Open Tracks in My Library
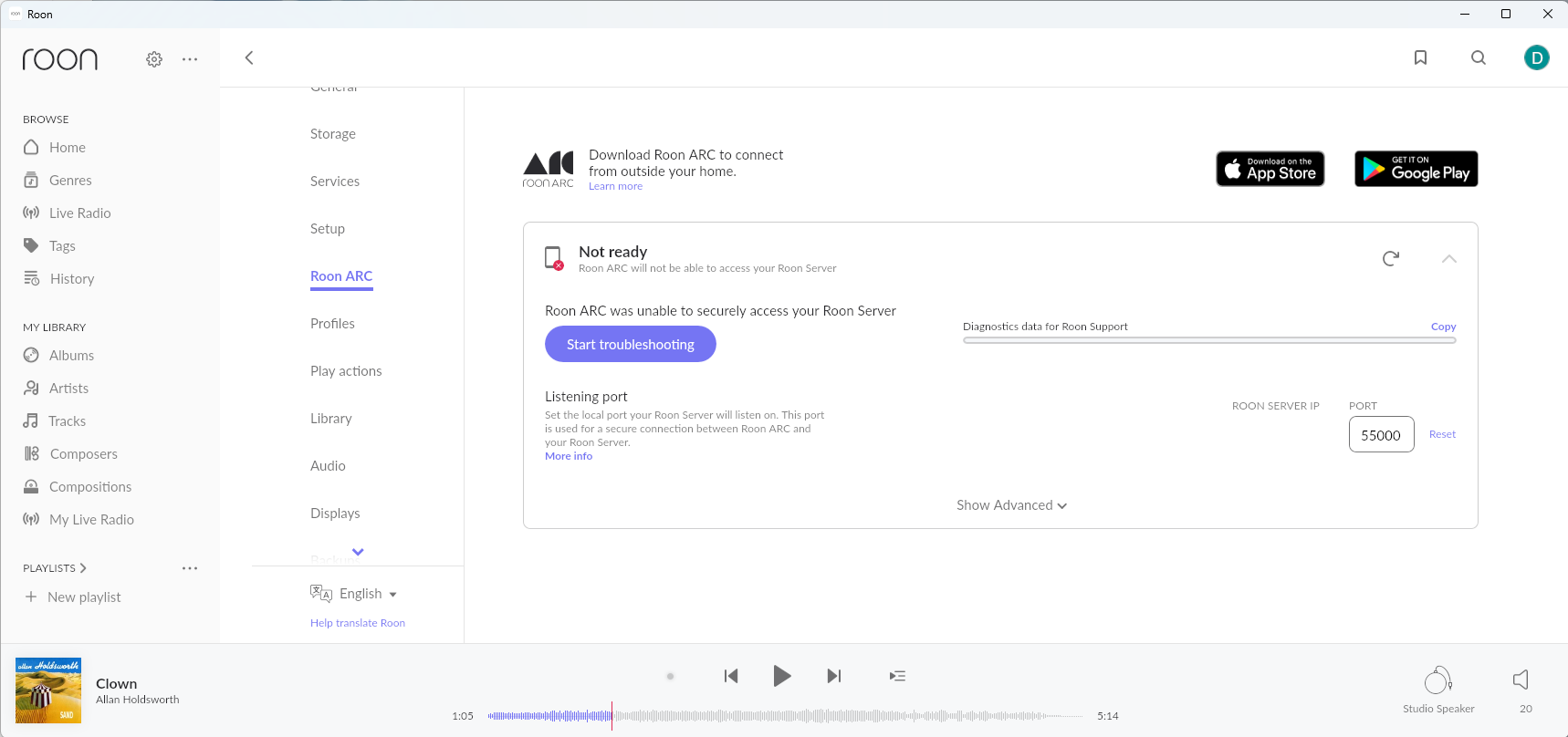This screenshot has height=737, width=1568. (x=54, y=421)
